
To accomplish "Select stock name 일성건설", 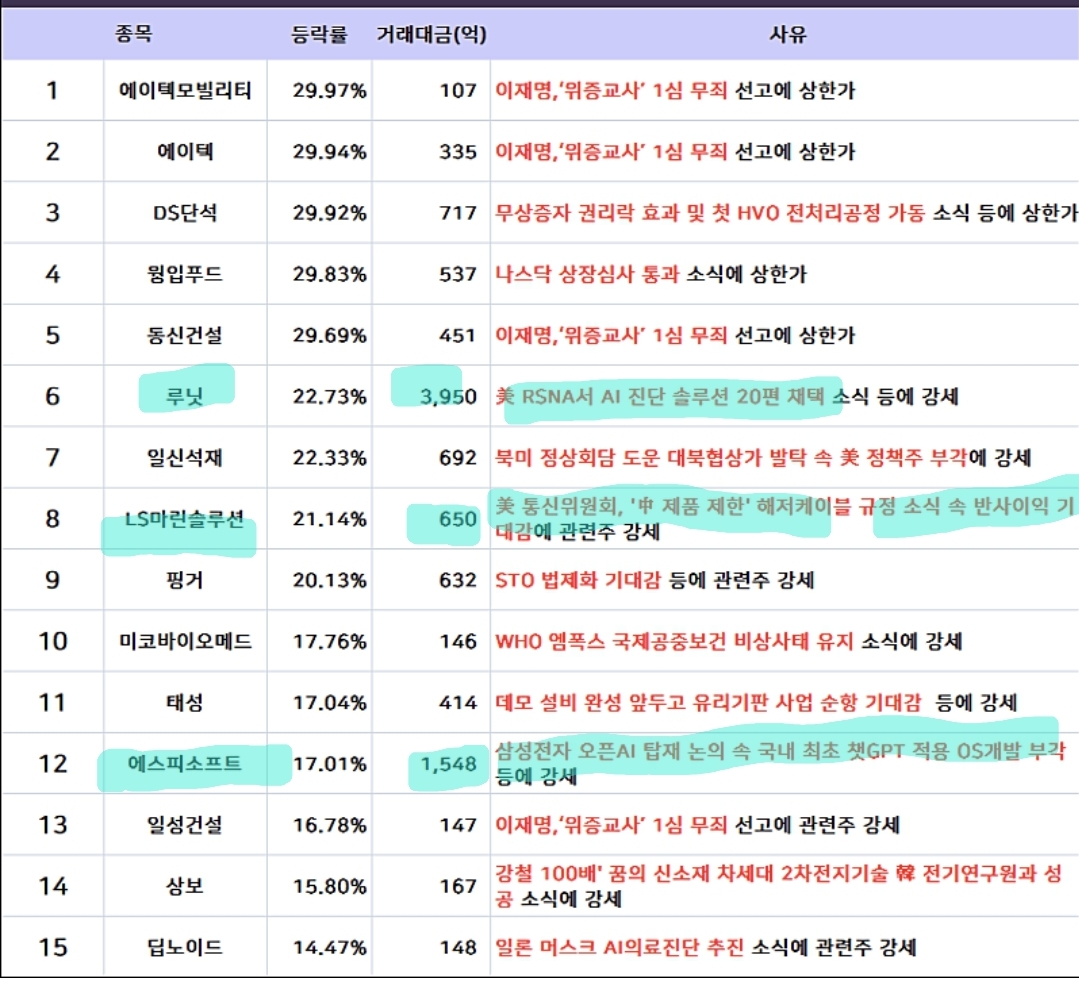I will [185, 825].
